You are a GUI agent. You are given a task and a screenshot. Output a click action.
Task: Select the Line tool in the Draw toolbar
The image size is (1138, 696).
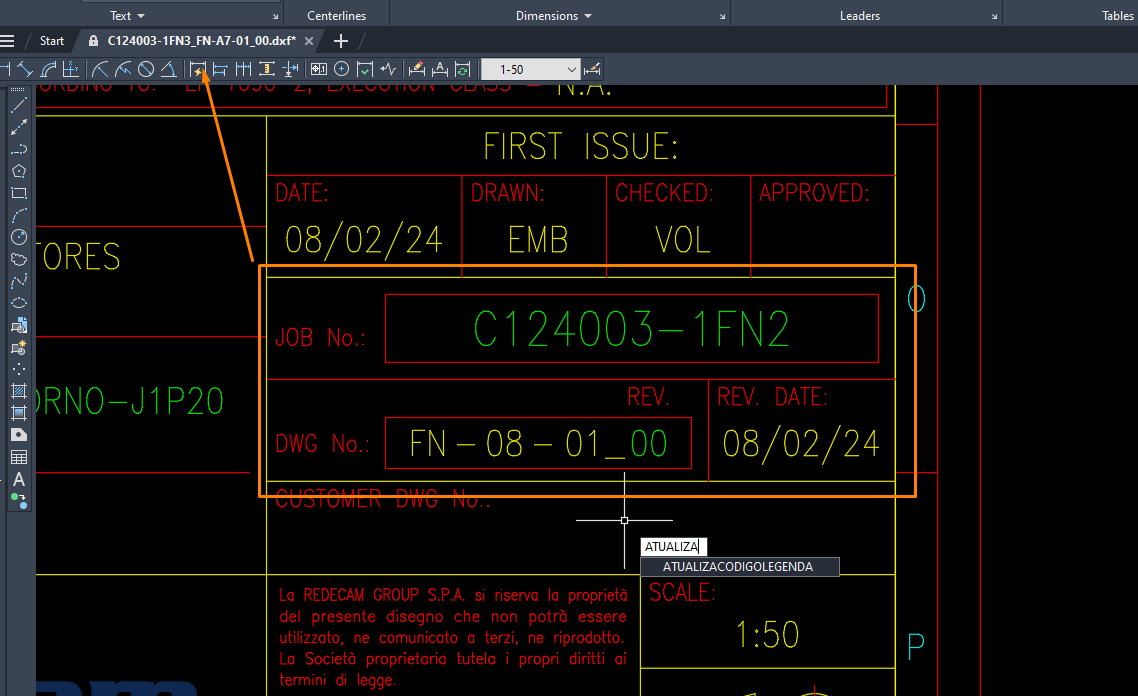tap(18, 105)
